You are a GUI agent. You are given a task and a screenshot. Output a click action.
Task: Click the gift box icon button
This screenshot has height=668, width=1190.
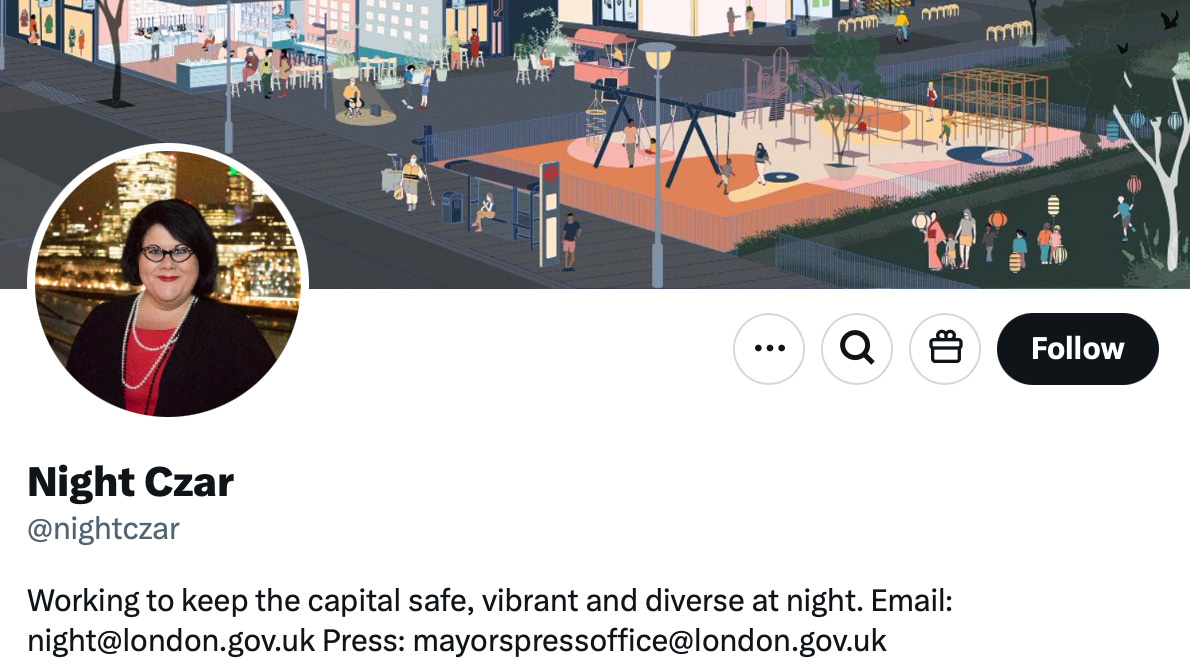click(945, 348)
